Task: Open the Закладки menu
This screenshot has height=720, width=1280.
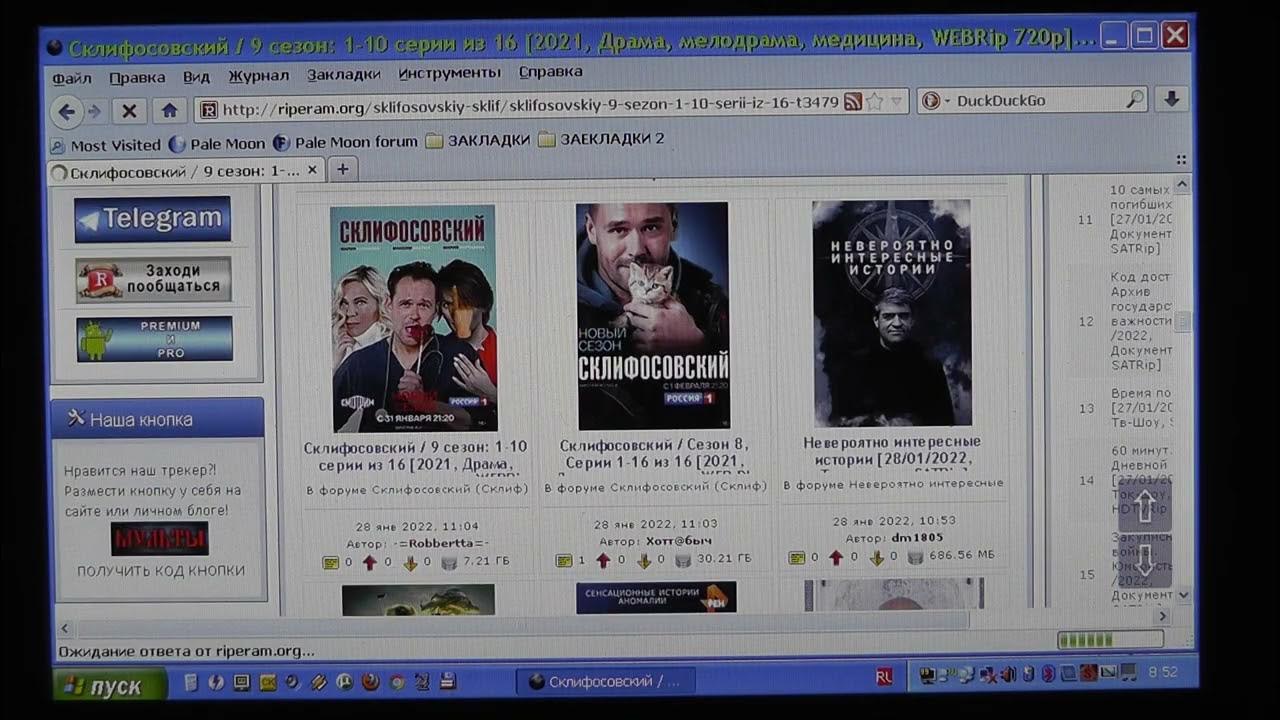Action: [343, 74]
